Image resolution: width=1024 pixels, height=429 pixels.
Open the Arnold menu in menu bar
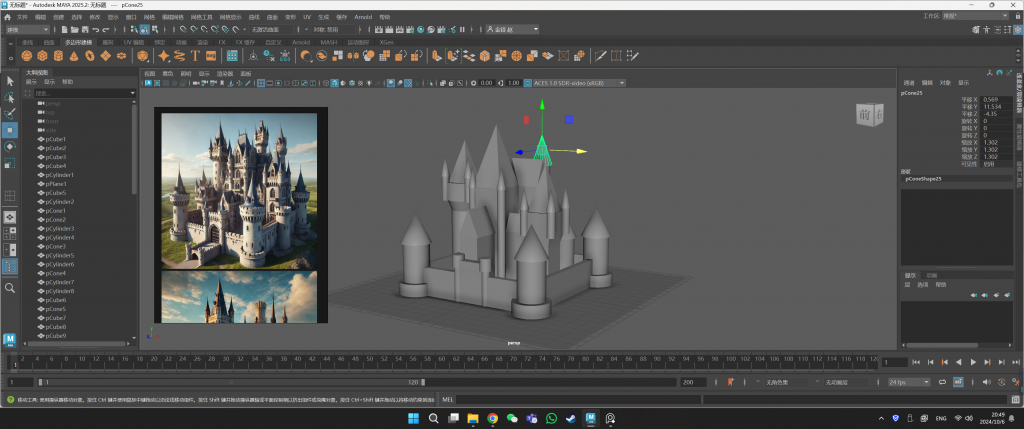click(363, 17)
